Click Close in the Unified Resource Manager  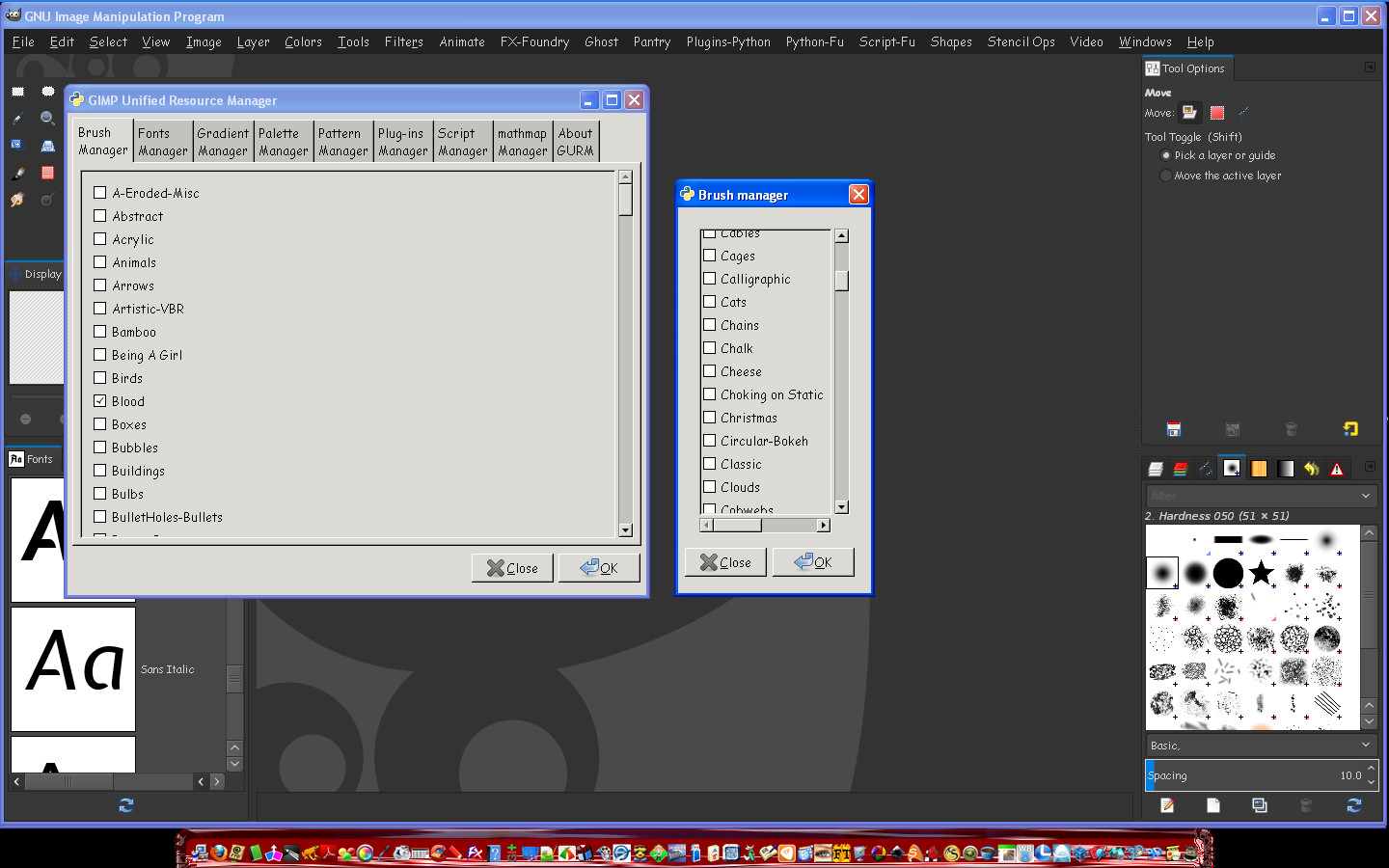click(512, 568)
